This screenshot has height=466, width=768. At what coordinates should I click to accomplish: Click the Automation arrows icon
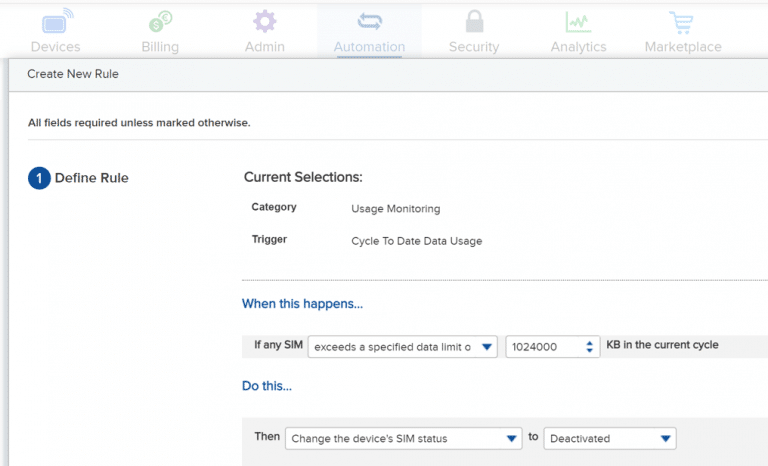(369, 22)
